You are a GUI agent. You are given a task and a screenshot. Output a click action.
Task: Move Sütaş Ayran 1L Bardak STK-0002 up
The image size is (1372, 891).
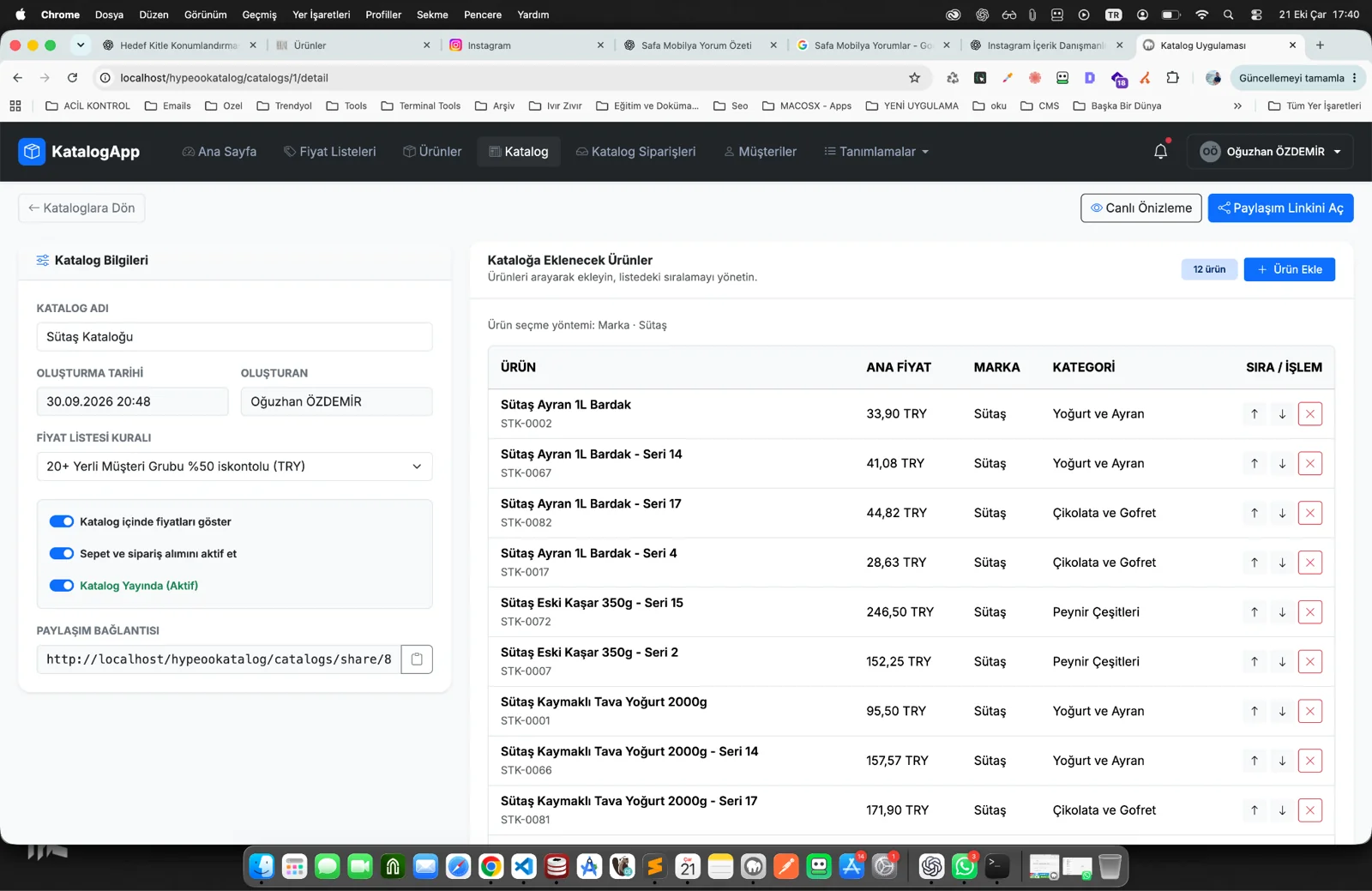[1255, 414]
